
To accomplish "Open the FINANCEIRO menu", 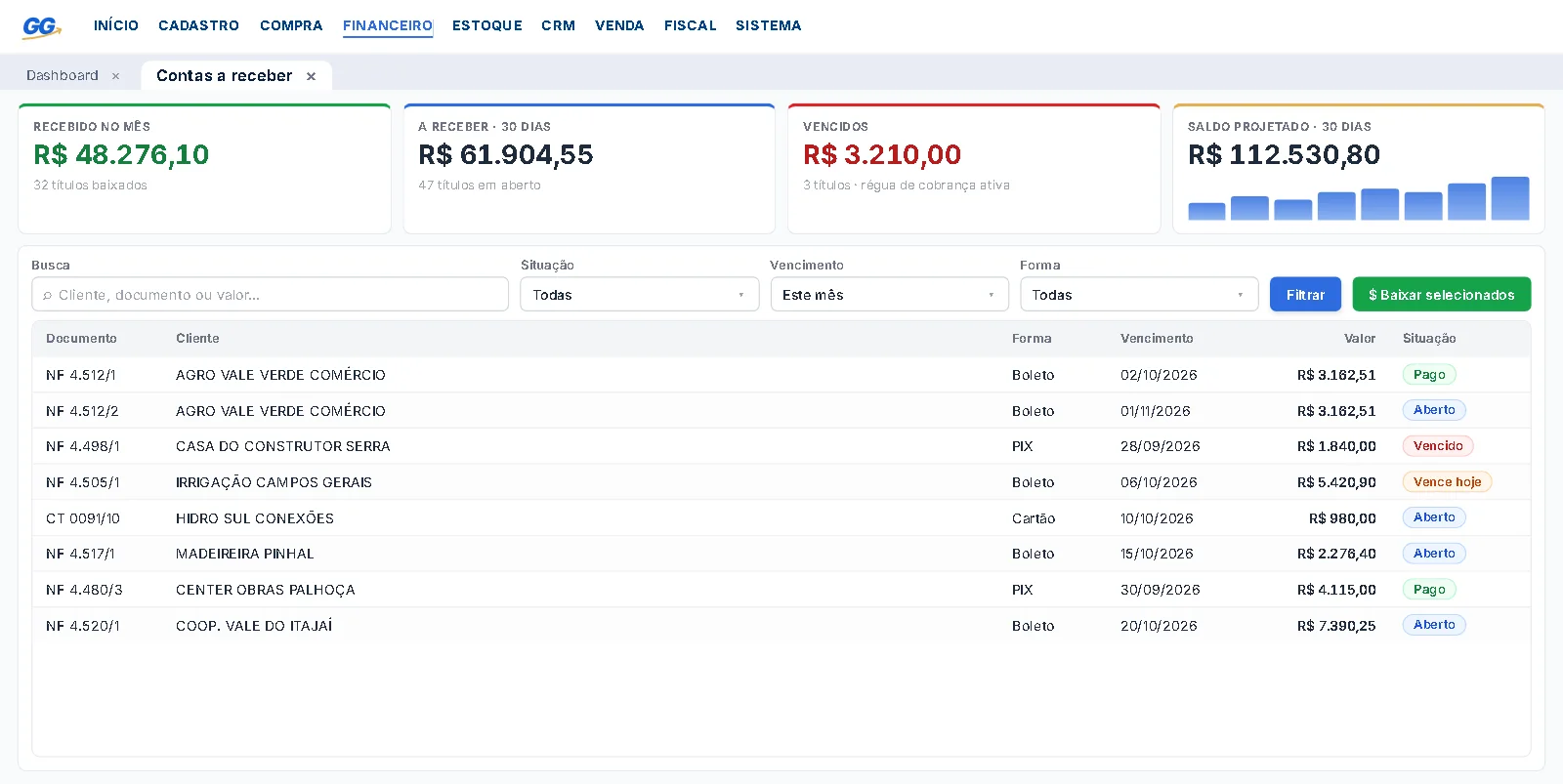I will tap(388, 26).
